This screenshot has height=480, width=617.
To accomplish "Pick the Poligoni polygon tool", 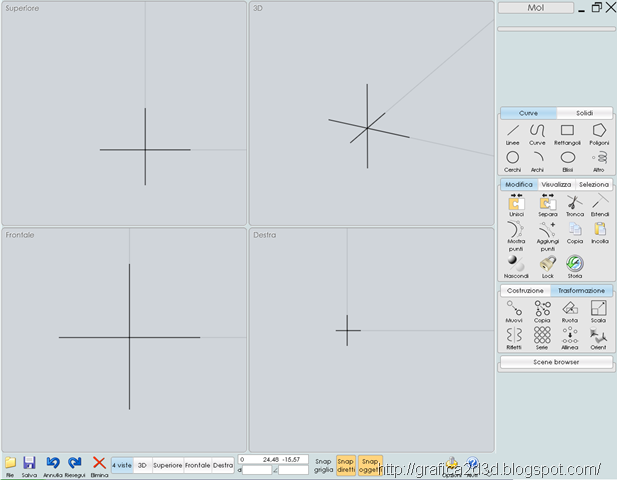I will point(599,134).
